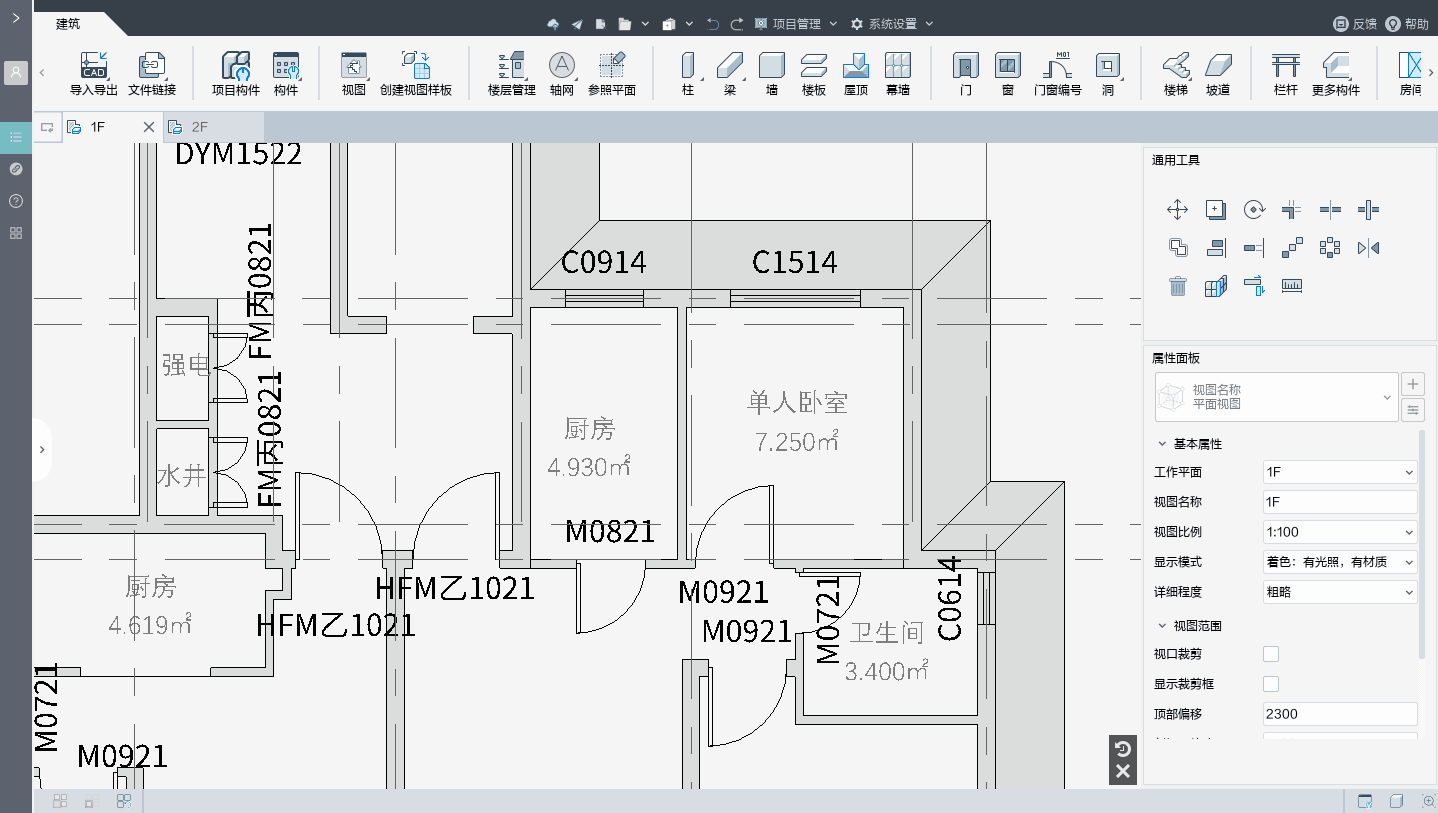Click the cloud upload icon in title bar
The image size is (1438, 813).
tap(553, 24)
